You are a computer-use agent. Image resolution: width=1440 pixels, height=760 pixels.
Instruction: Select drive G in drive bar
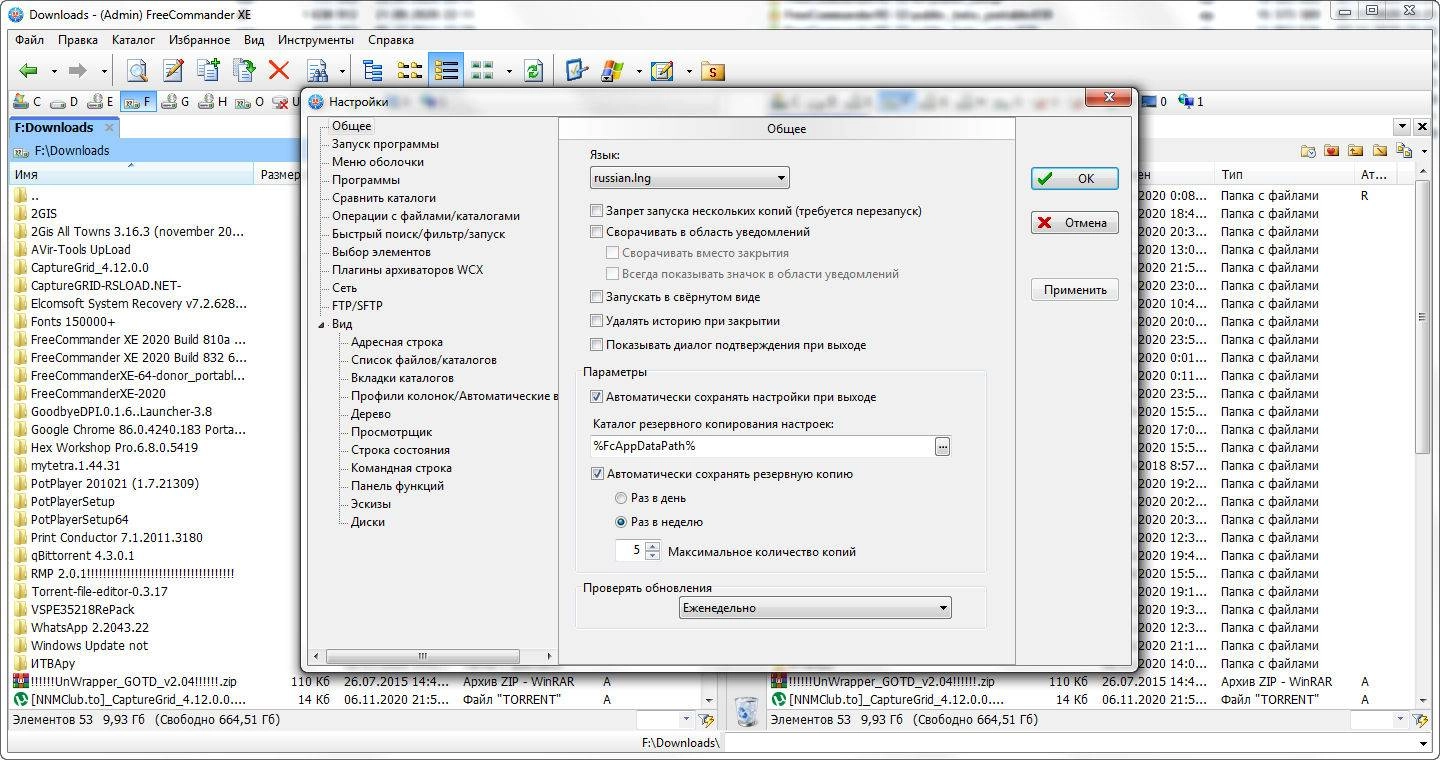pyautogui.click(x=174, y=102)
